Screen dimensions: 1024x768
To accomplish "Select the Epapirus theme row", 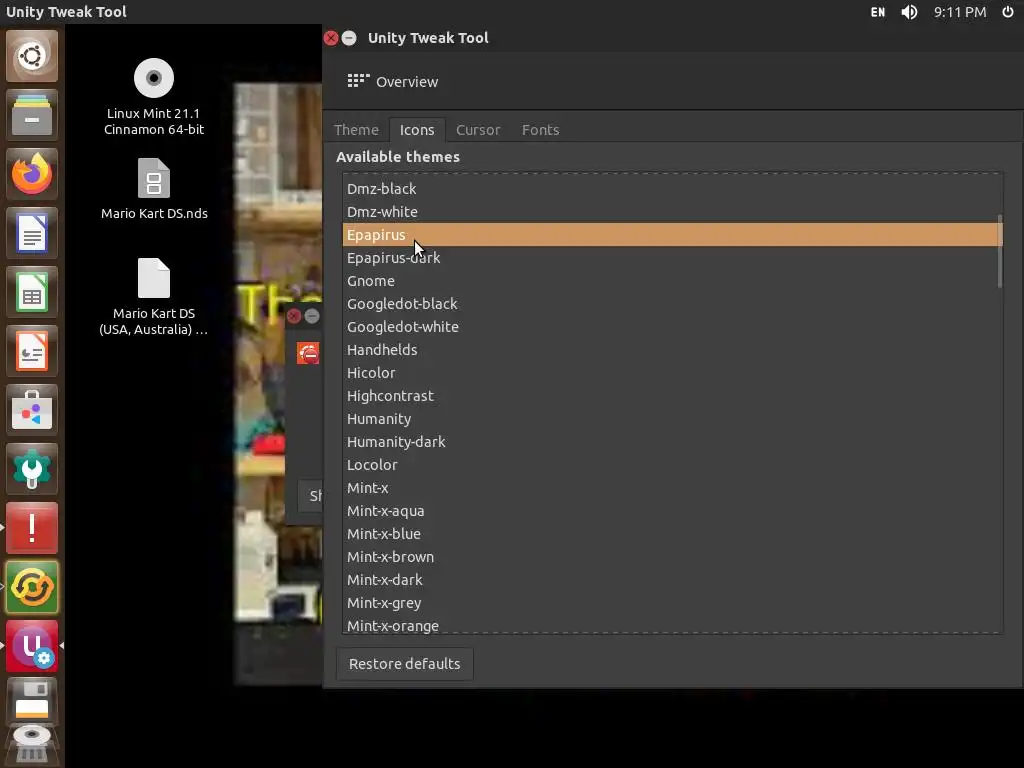I will [x=672, y=234].
